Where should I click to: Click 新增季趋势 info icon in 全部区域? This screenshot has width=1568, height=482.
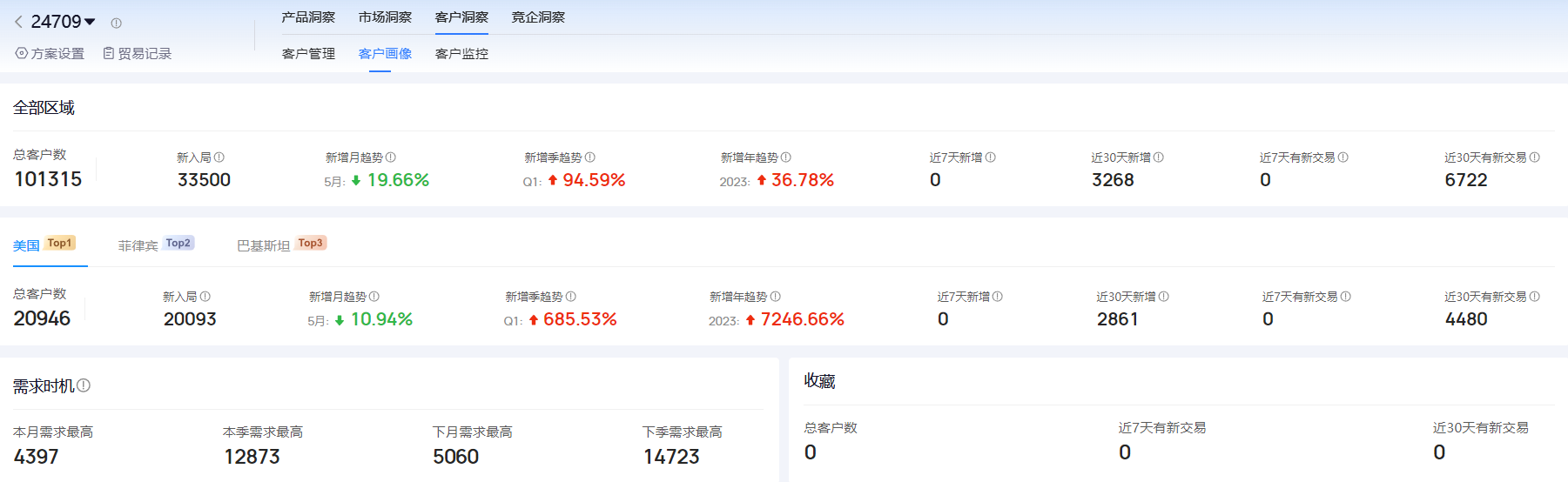point(590,157)
